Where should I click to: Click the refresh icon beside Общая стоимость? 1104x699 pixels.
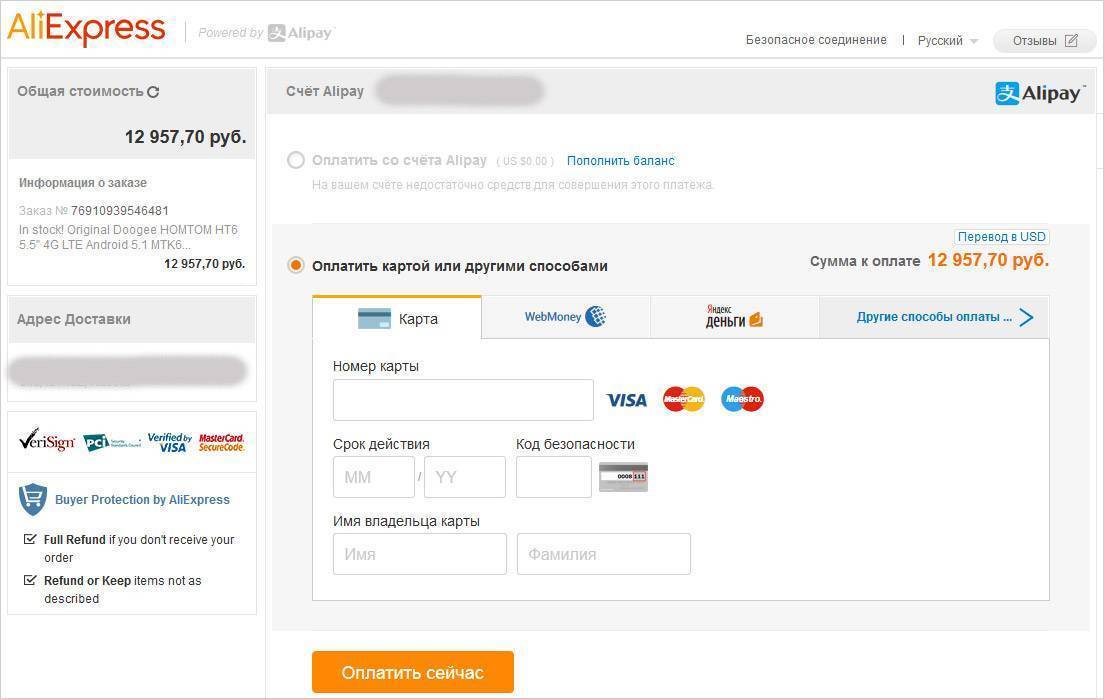(153, 92)
